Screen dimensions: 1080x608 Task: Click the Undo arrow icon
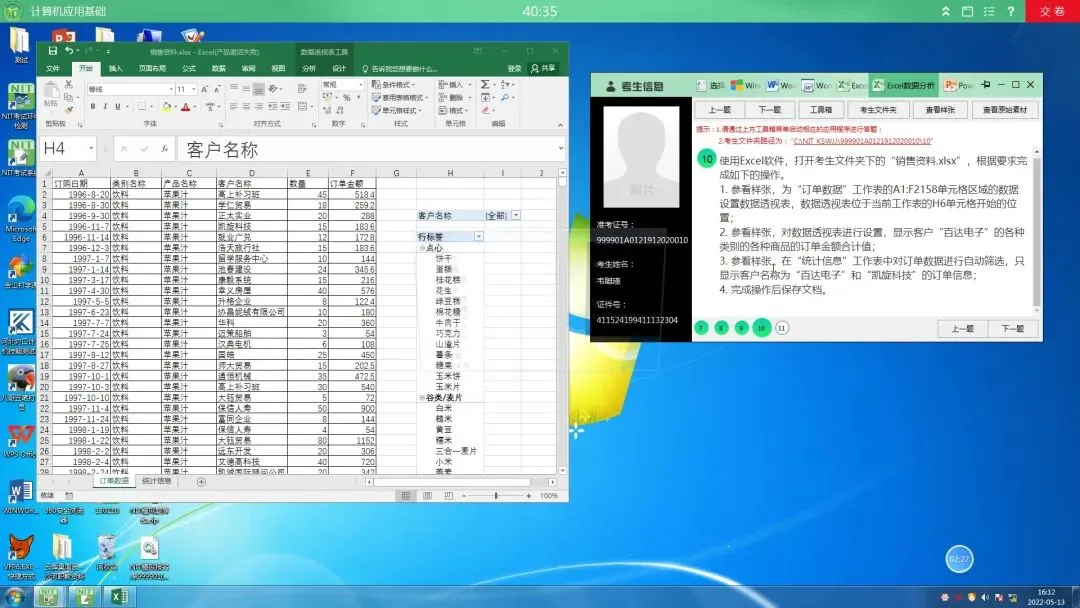(x=69, y=51)
